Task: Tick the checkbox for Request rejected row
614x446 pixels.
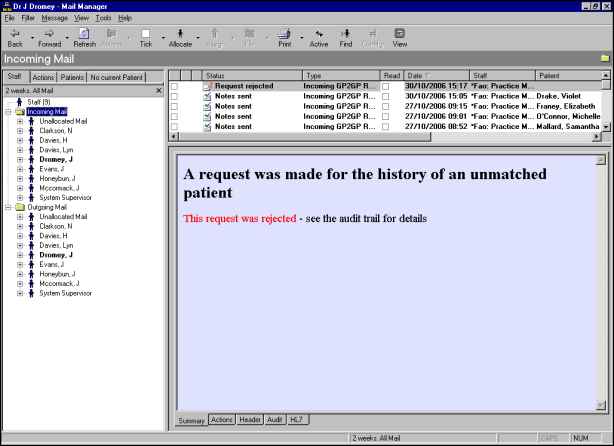Action: coord(174,87)
